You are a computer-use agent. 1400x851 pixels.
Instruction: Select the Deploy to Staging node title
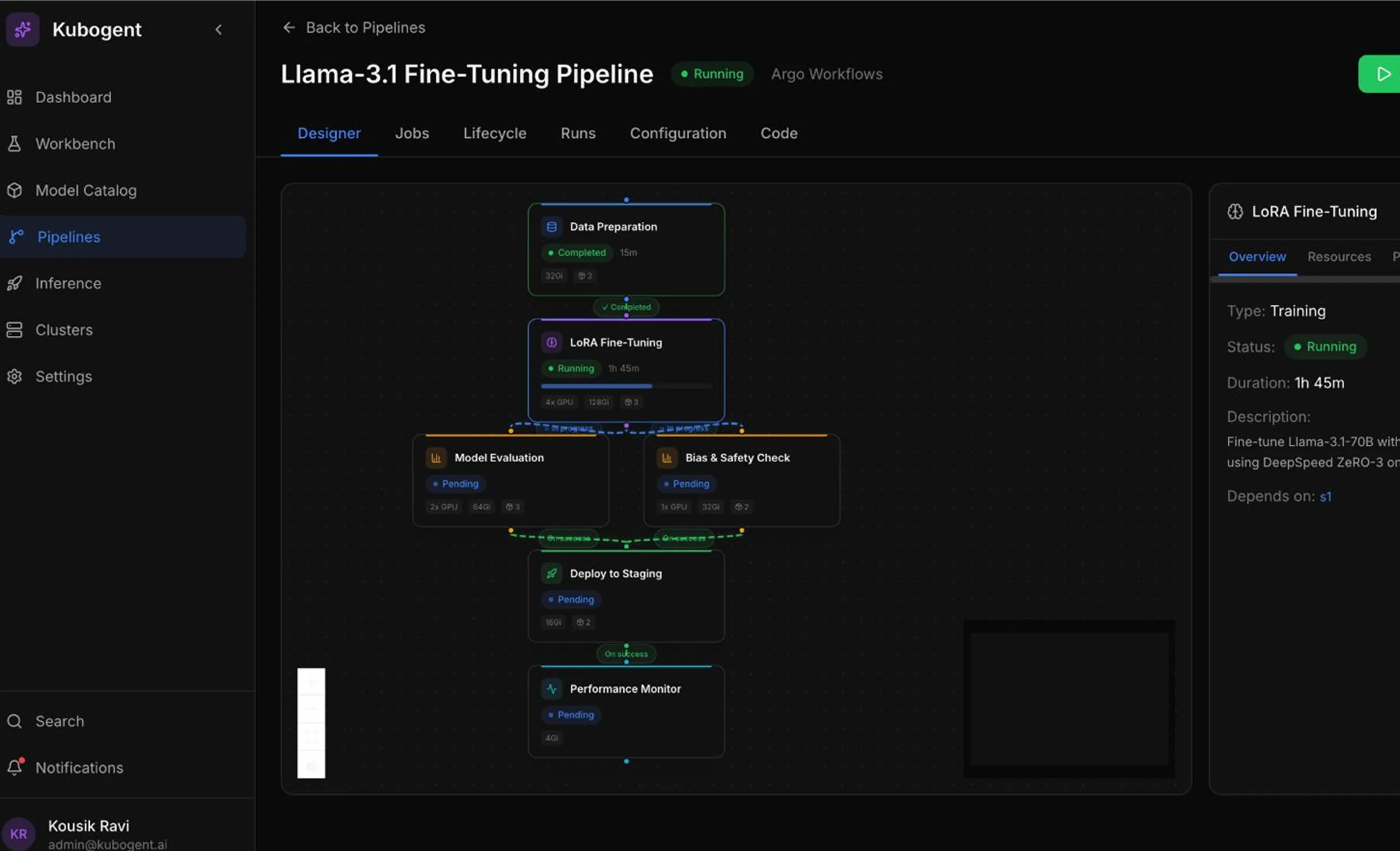(x=616, y=574)
